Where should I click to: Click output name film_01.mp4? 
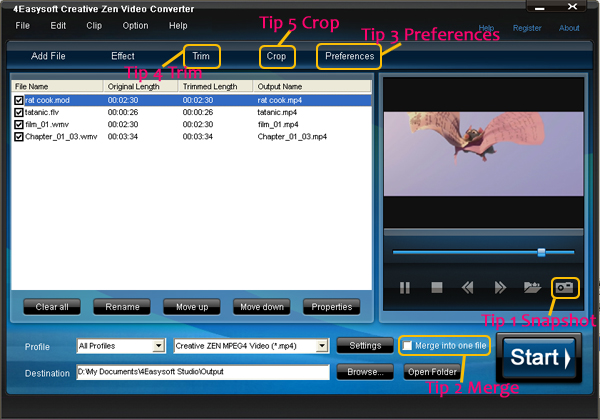coord(278,125)
